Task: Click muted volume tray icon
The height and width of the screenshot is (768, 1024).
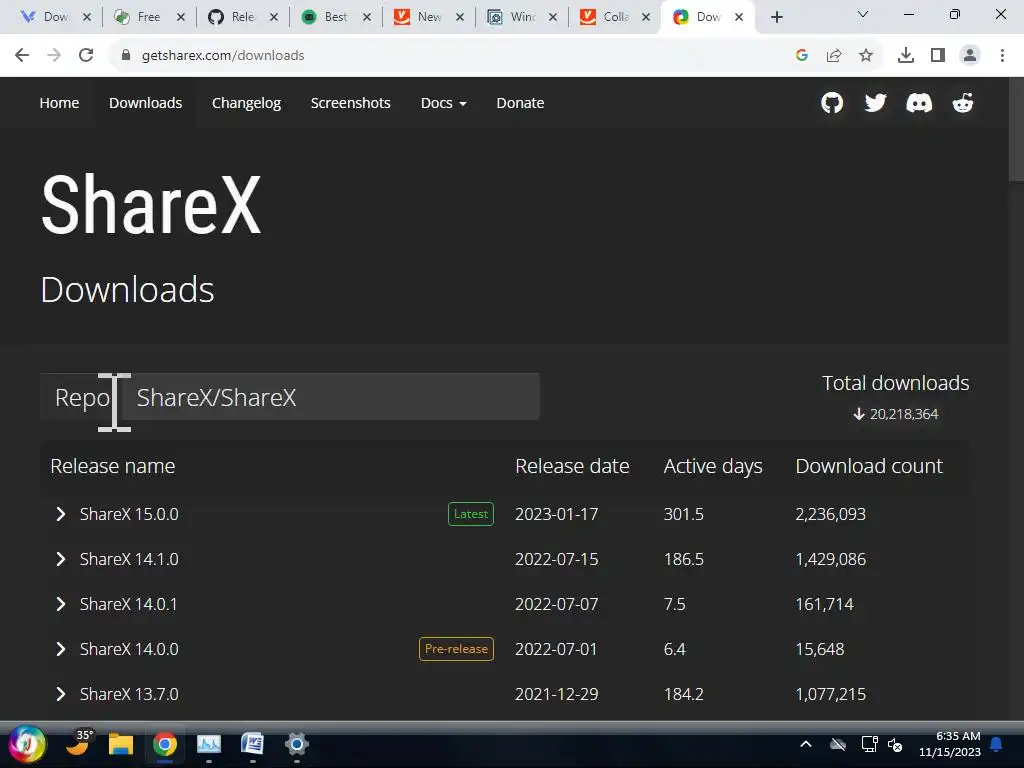Action: click(895, 744)
